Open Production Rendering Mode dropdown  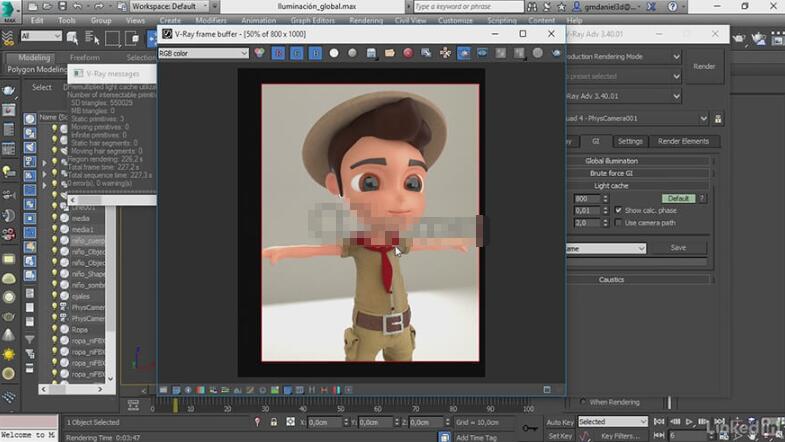[x=624, y=57]
